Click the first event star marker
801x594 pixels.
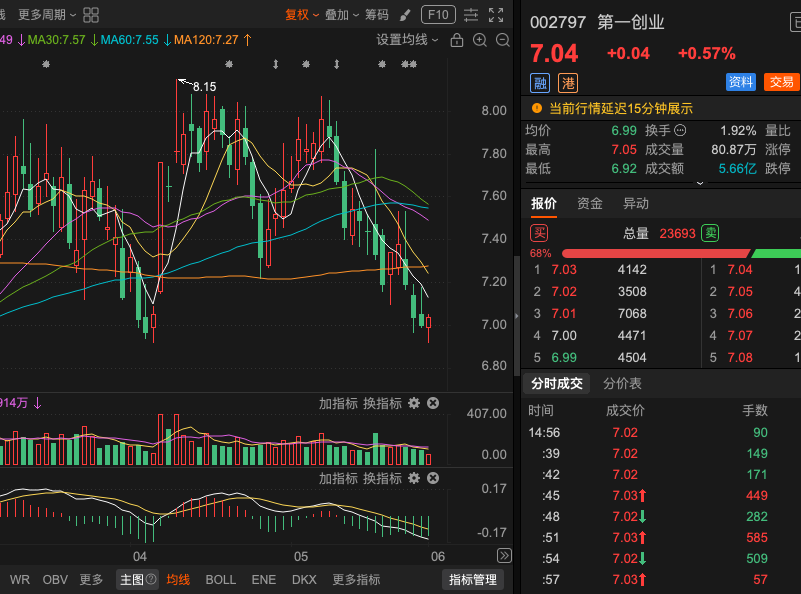click(46, 64)
